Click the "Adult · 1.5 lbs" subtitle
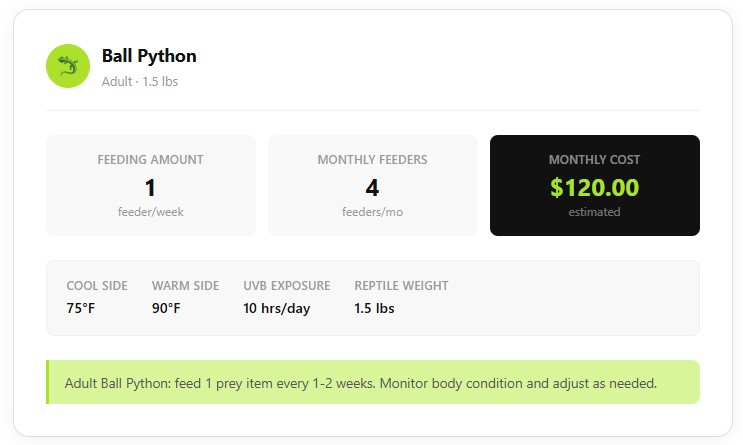Image resolution: width=743 pixels, height=445 pixels. click(x=140, y=81)
